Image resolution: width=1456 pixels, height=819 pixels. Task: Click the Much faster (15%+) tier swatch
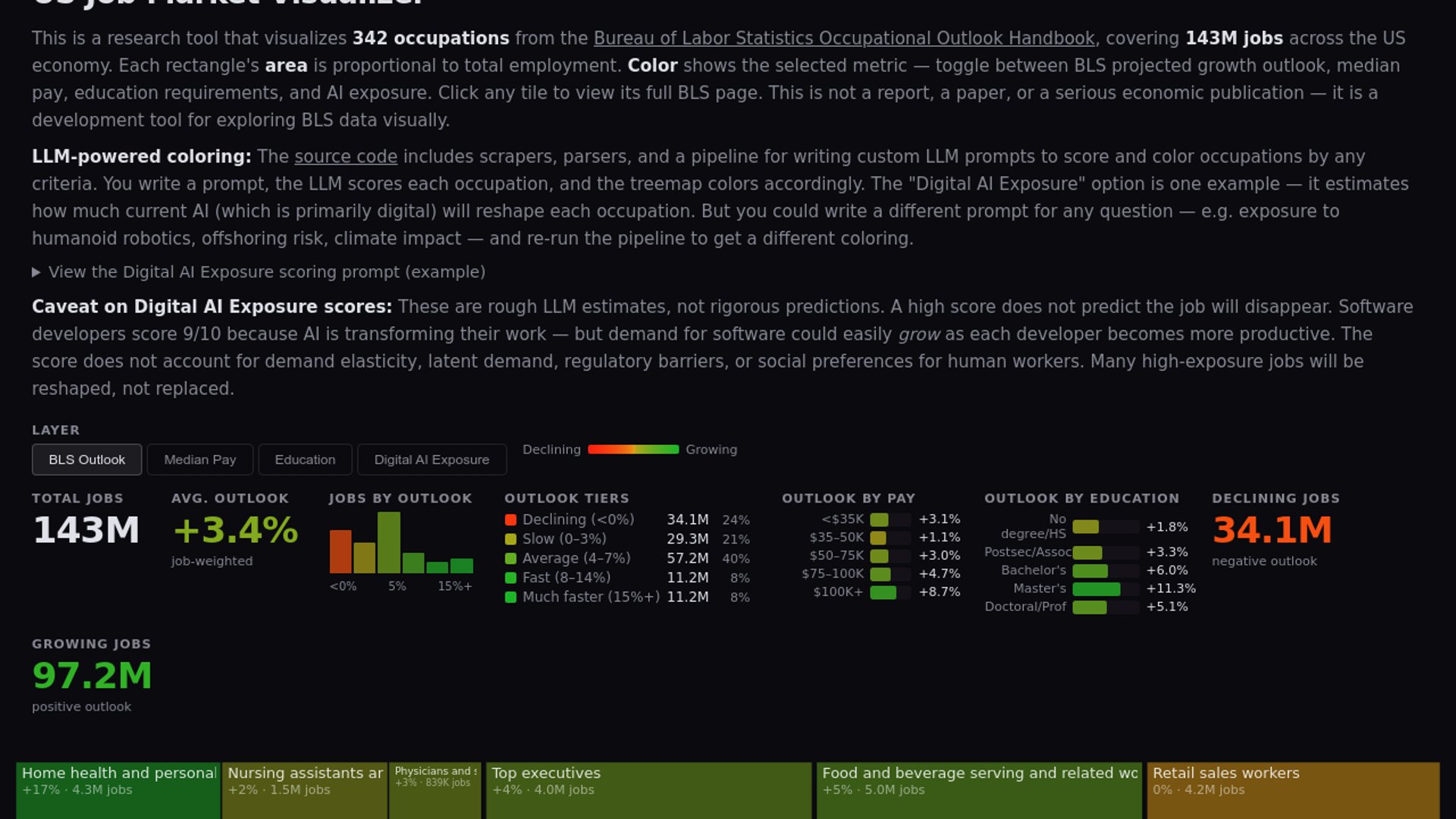[510, 598]
